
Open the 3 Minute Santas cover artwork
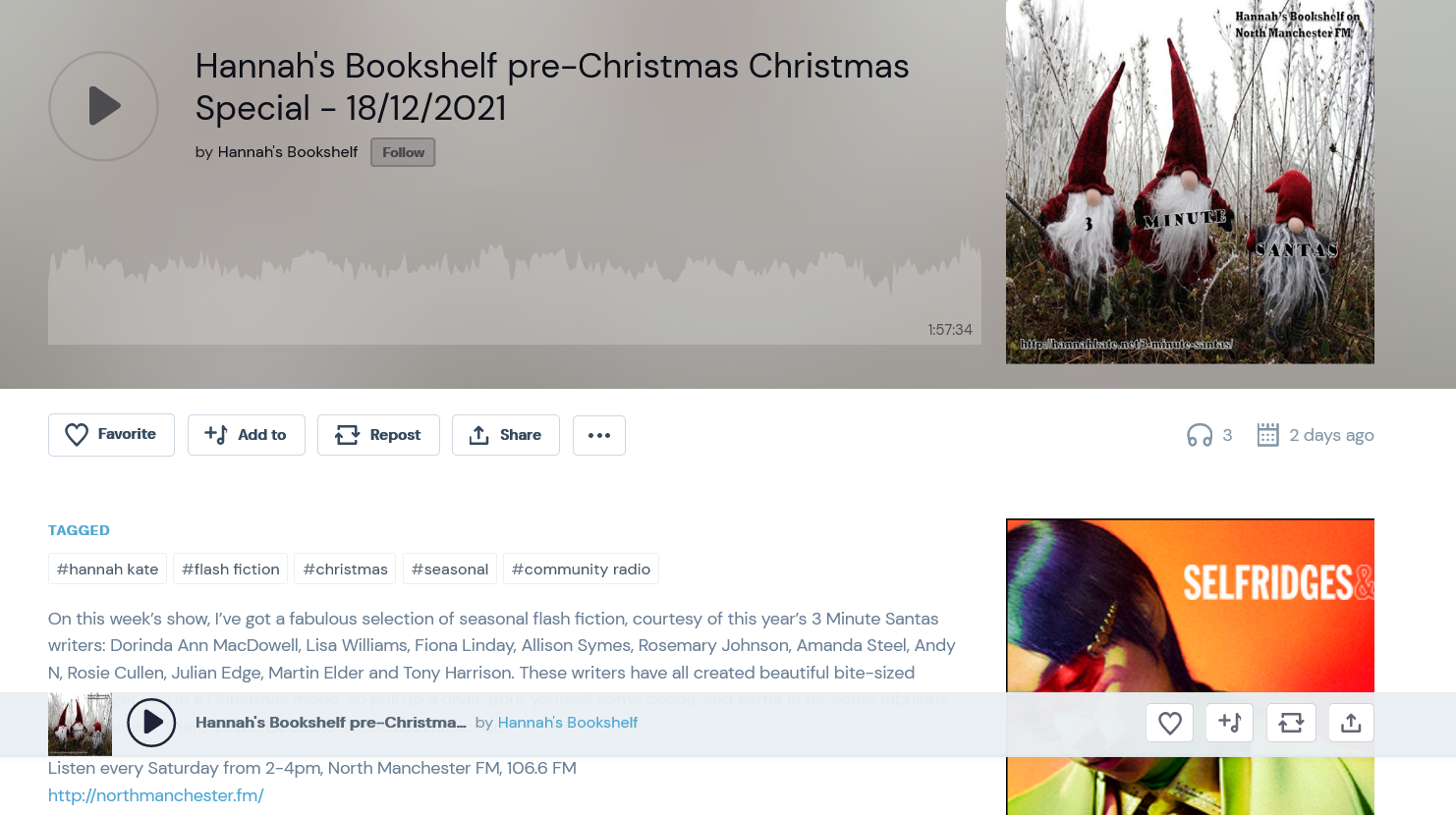(1190, 182)
